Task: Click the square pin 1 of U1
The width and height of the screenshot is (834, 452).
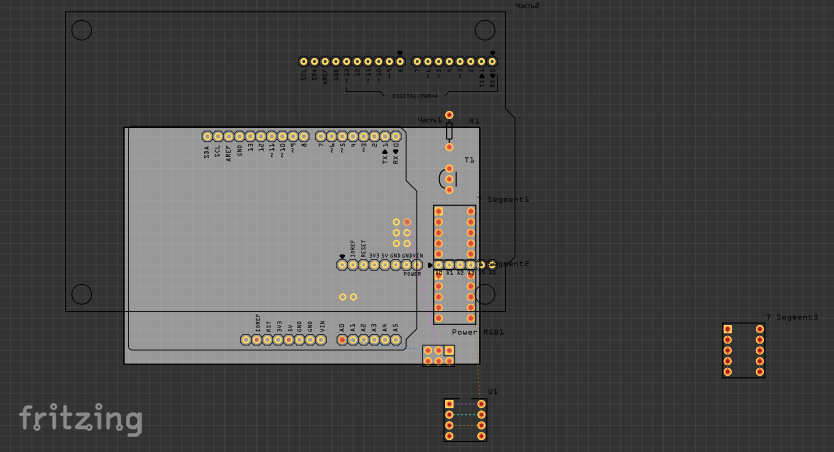Action: [x=449, y=404]
